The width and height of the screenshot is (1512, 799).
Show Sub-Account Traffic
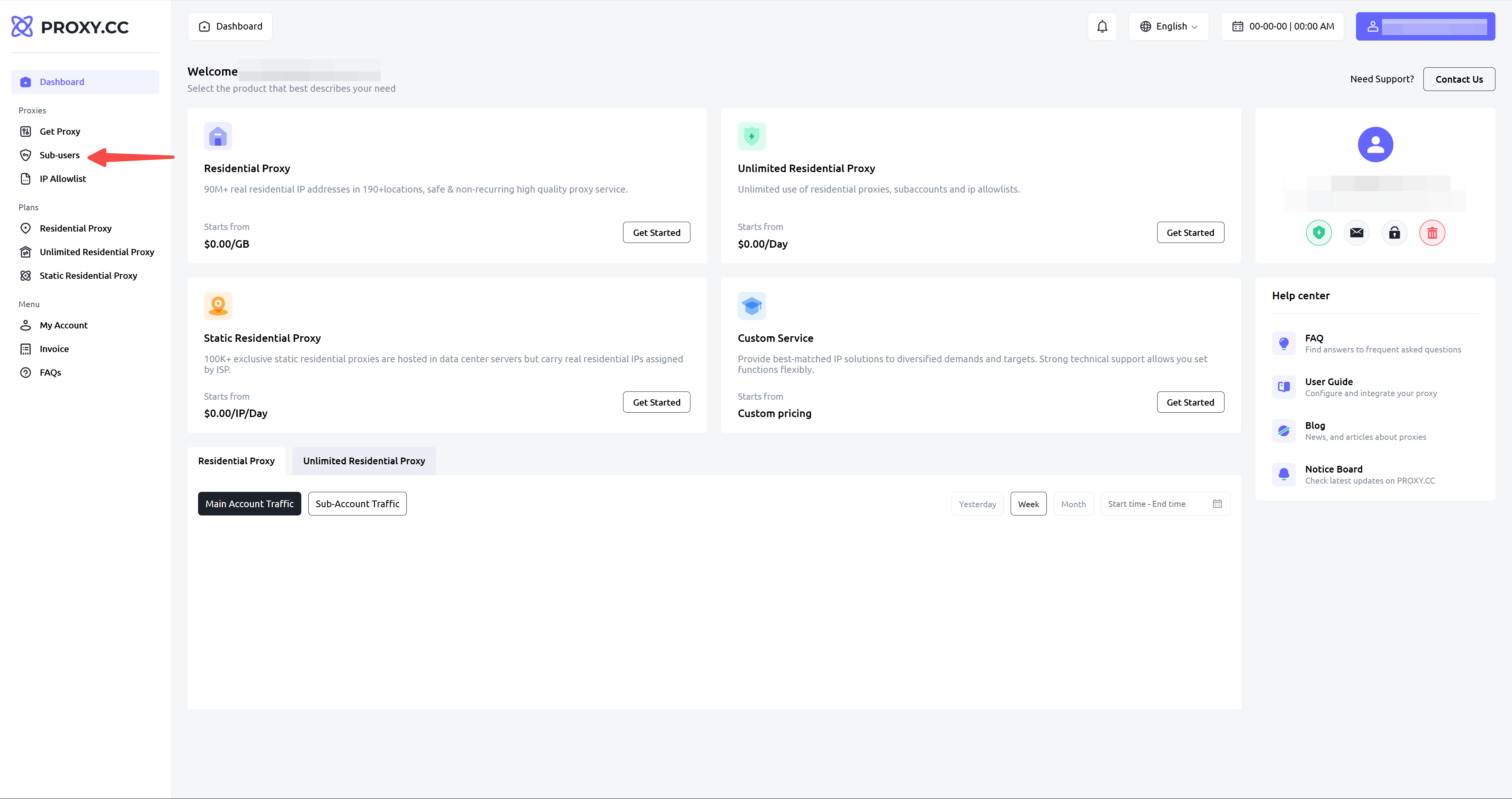click(358, 504)
